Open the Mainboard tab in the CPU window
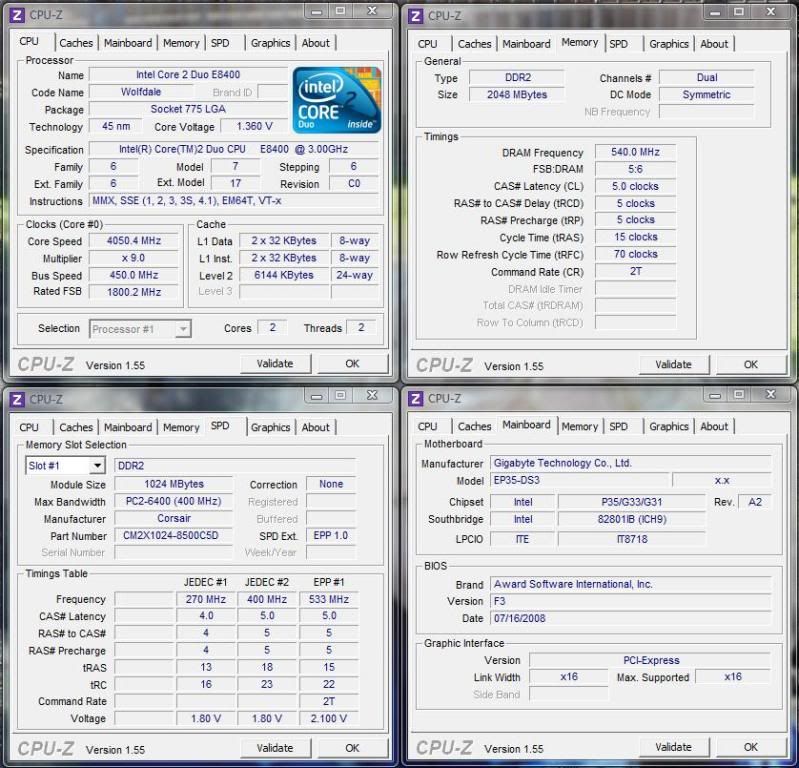Image resolution: width=799 pixels, height=768 pixels. (128, 43)
